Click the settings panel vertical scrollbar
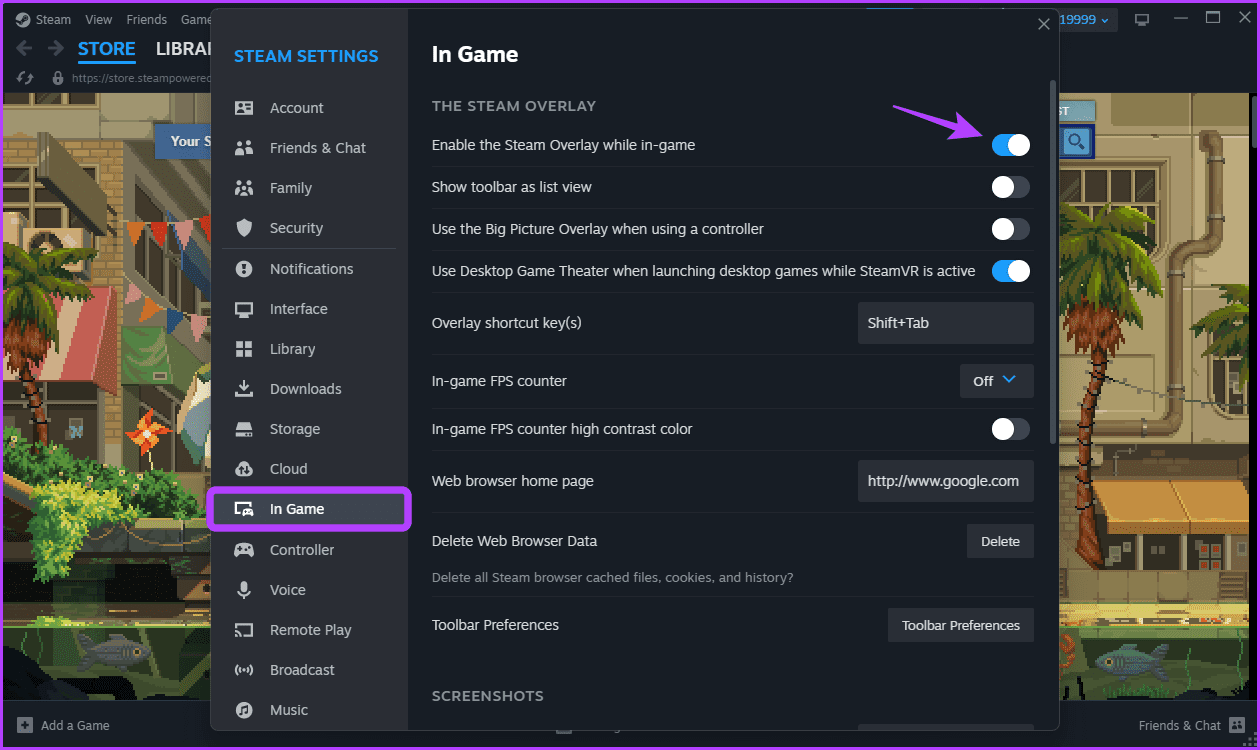1260x750 pixels. 1052,262
